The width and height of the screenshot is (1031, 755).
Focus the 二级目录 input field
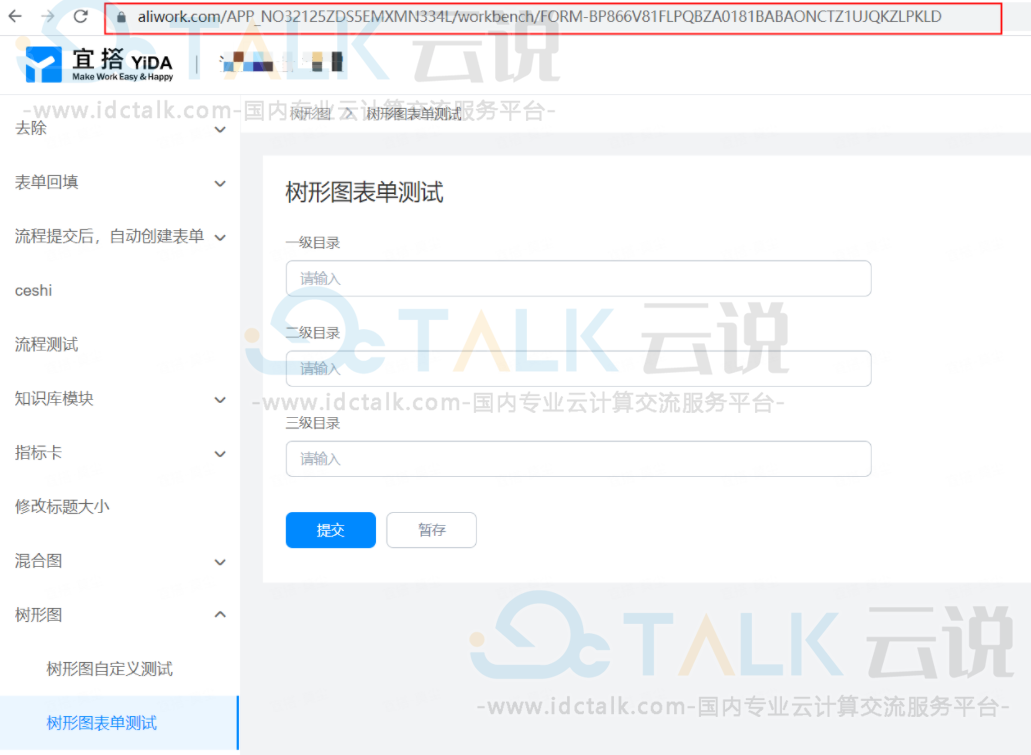pyautogui.click(x=579, y=368)
